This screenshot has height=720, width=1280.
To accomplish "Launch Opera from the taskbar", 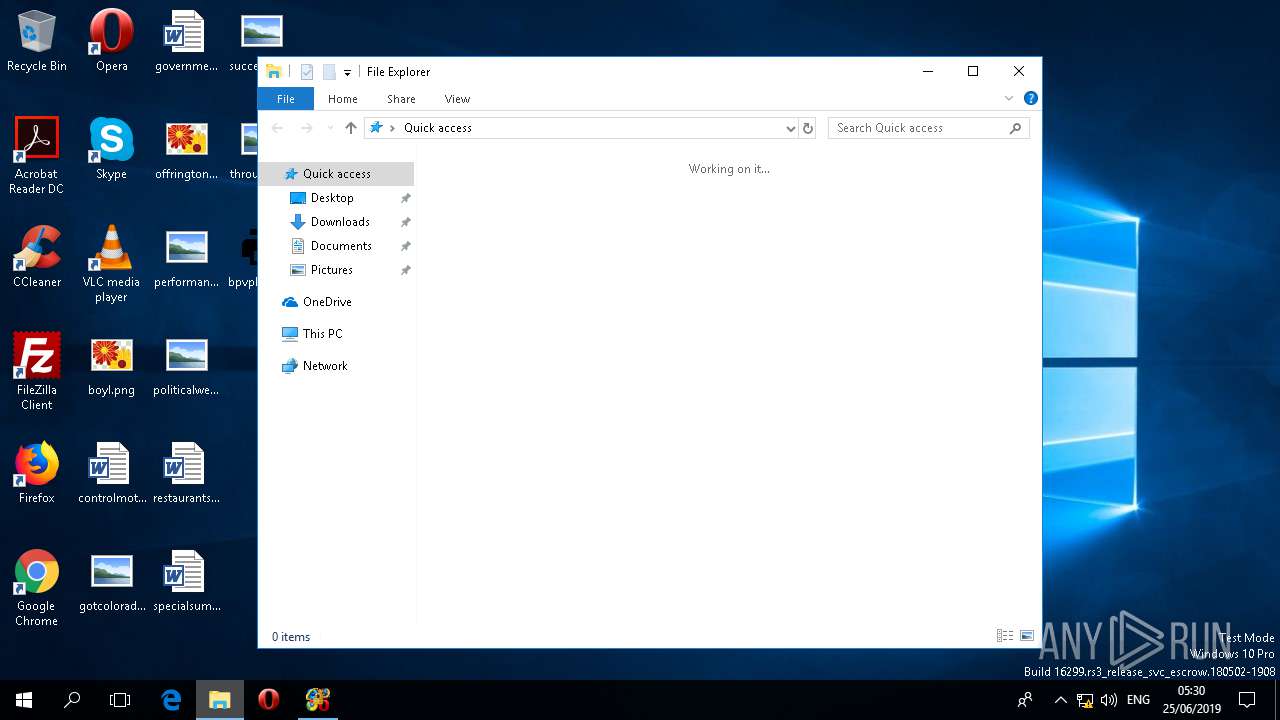I will coord(268,700).
